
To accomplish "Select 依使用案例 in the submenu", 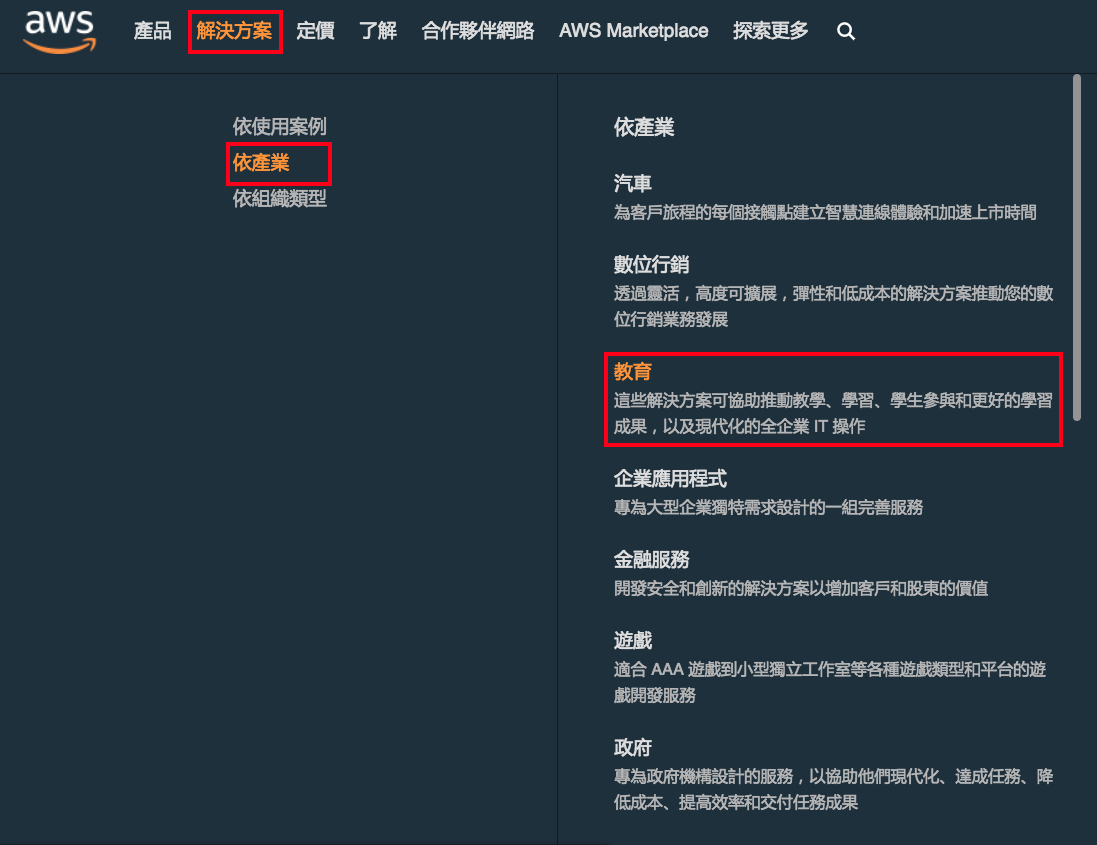I will [x=280, y=127].
